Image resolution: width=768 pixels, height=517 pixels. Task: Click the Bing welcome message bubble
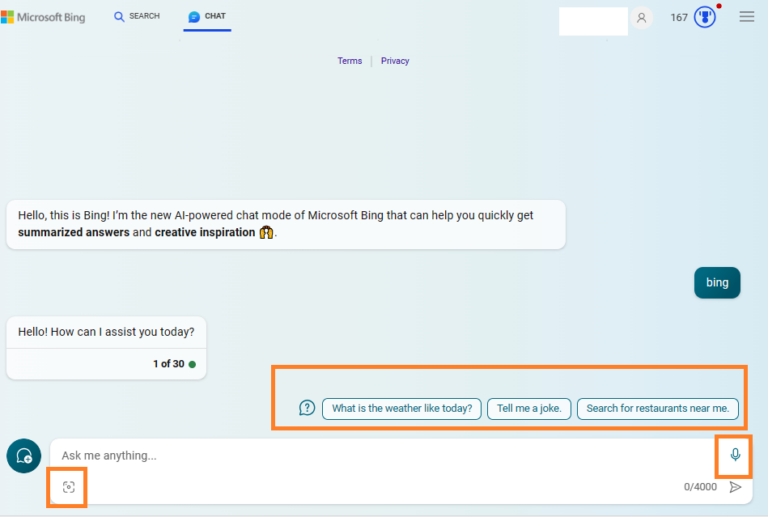[286, 224]
